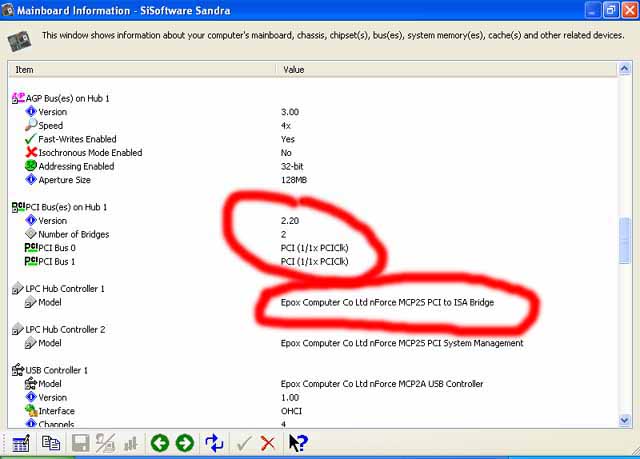Sort by the Value column header
Image resolution: width=640 pixels, height=459 pixels.
[447, 70]
